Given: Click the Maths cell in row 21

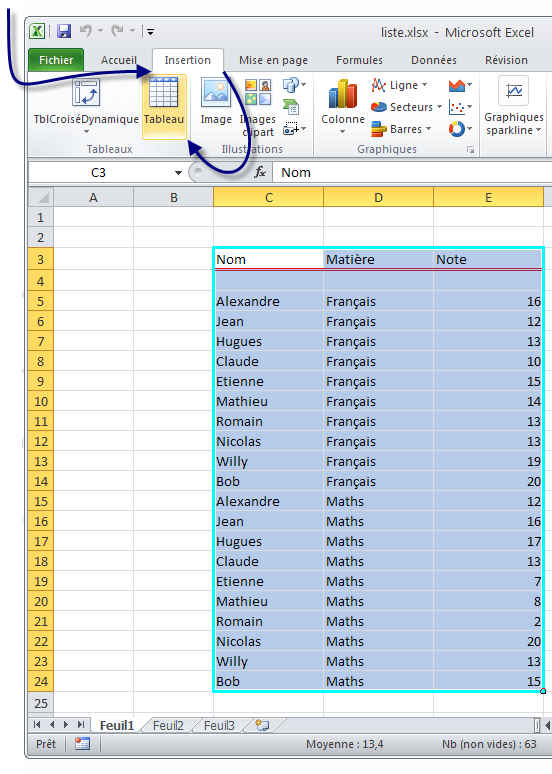Looking at the screenshot, I should (379, 621).
